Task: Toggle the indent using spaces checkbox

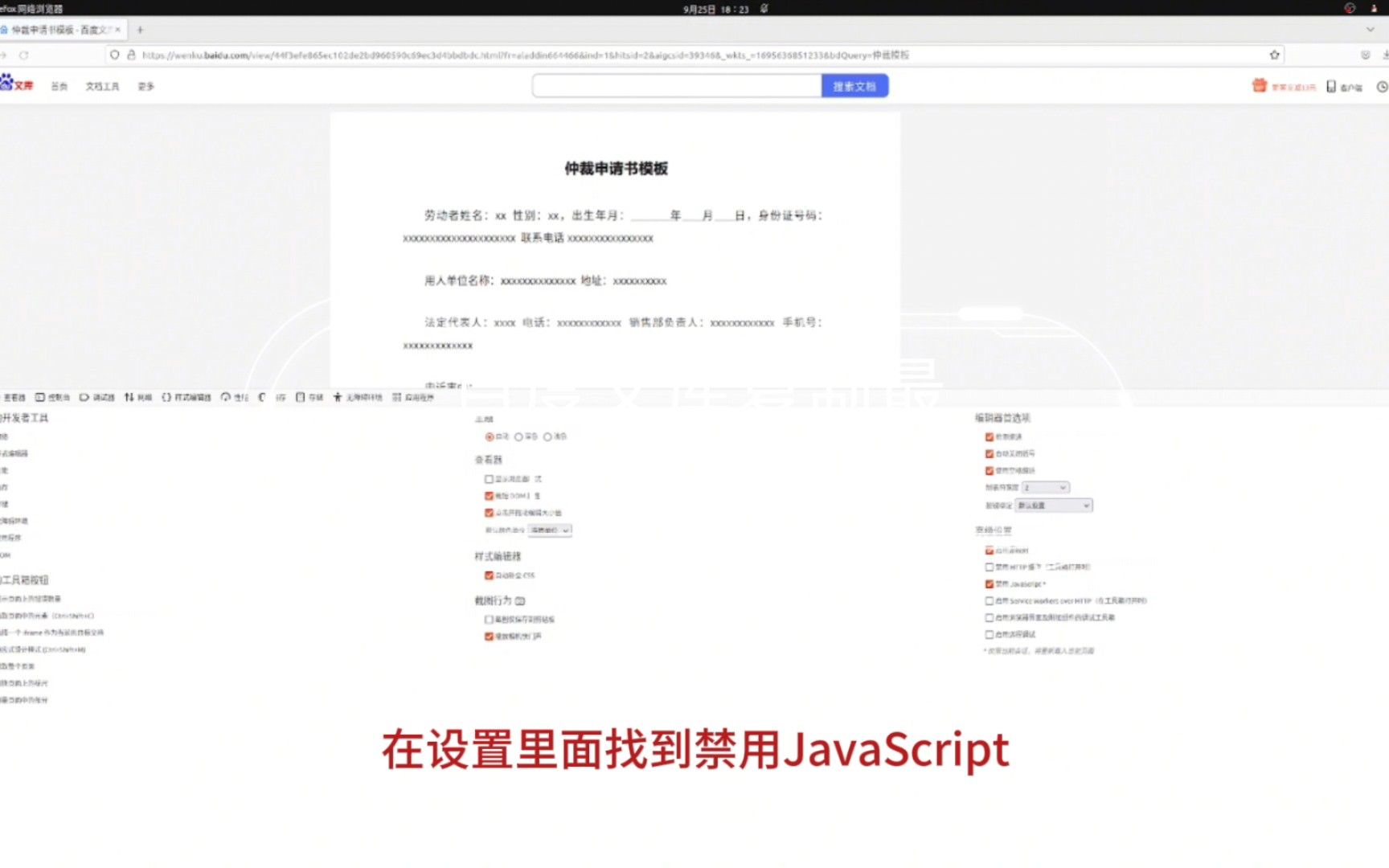Action: (x=990, y=471)
